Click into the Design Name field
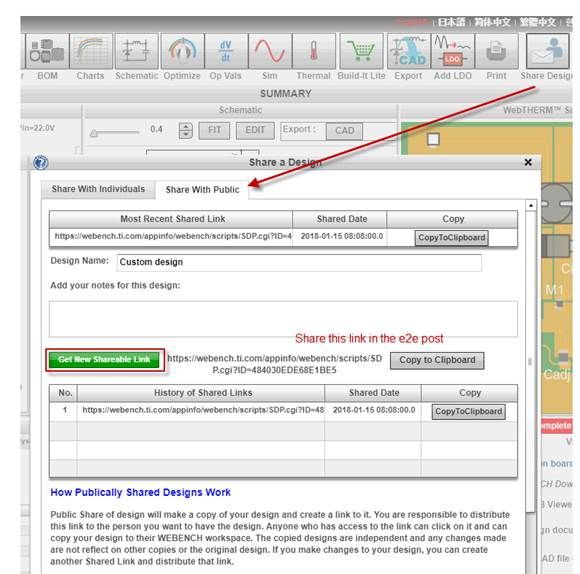 (x=299, y=262)
